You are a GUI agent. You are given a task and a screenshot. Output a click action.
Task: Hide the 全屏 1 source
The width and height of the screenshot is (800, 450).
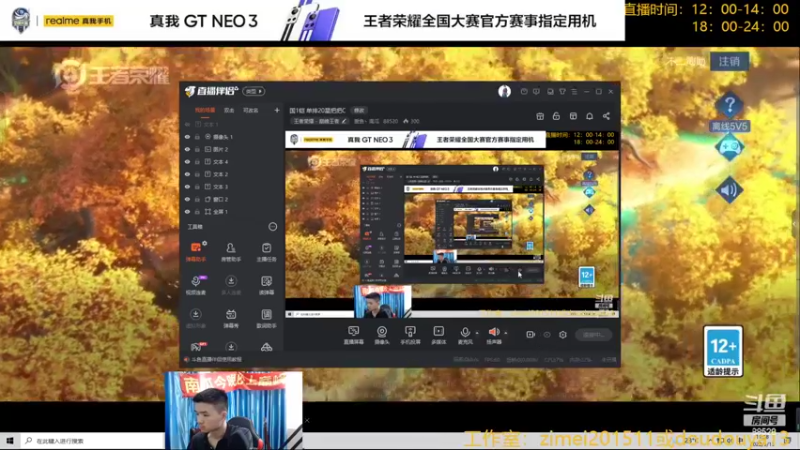pos(187,212)
